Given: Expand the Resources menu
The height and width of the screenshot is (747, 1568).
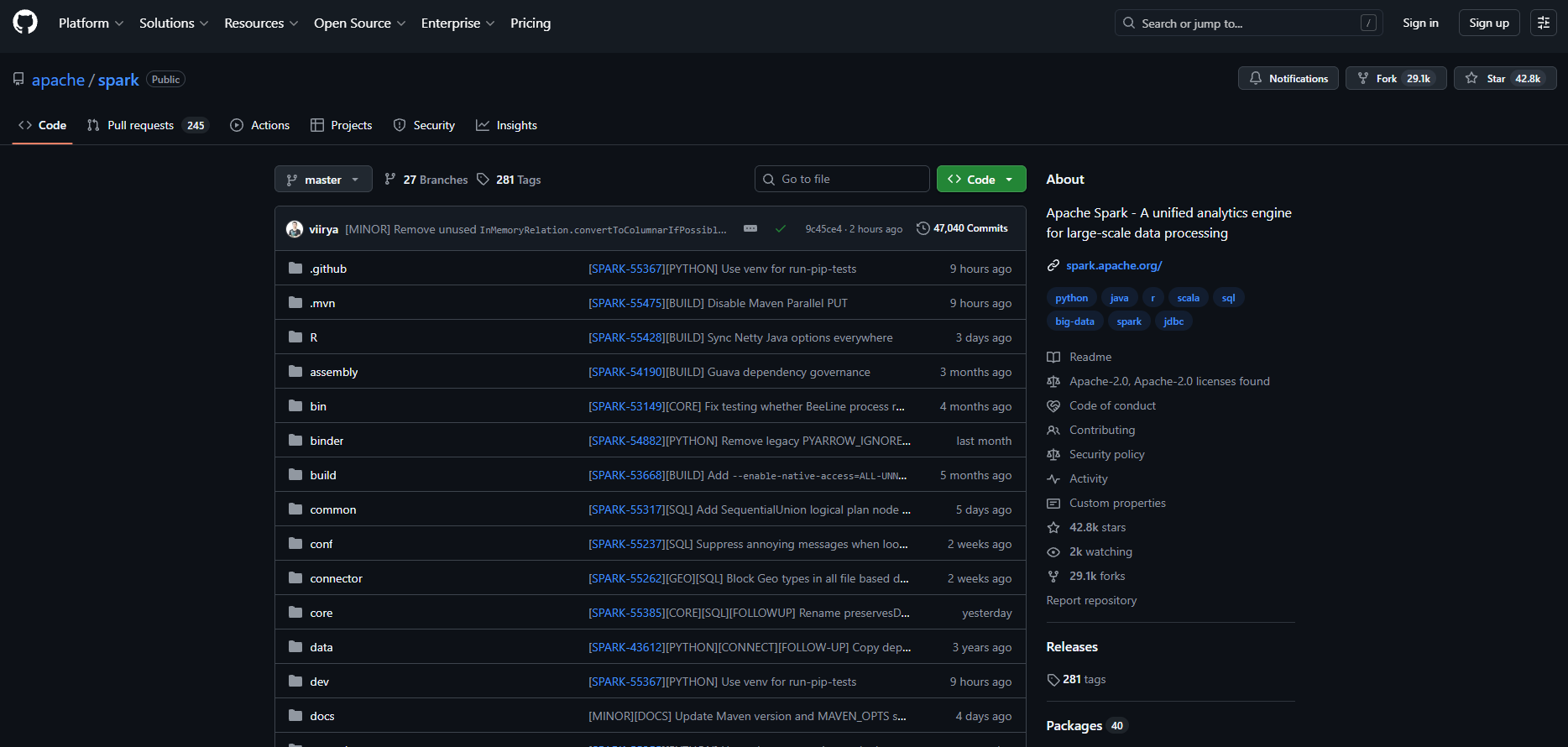Looking at the screenshot, I should click(261, 23).
